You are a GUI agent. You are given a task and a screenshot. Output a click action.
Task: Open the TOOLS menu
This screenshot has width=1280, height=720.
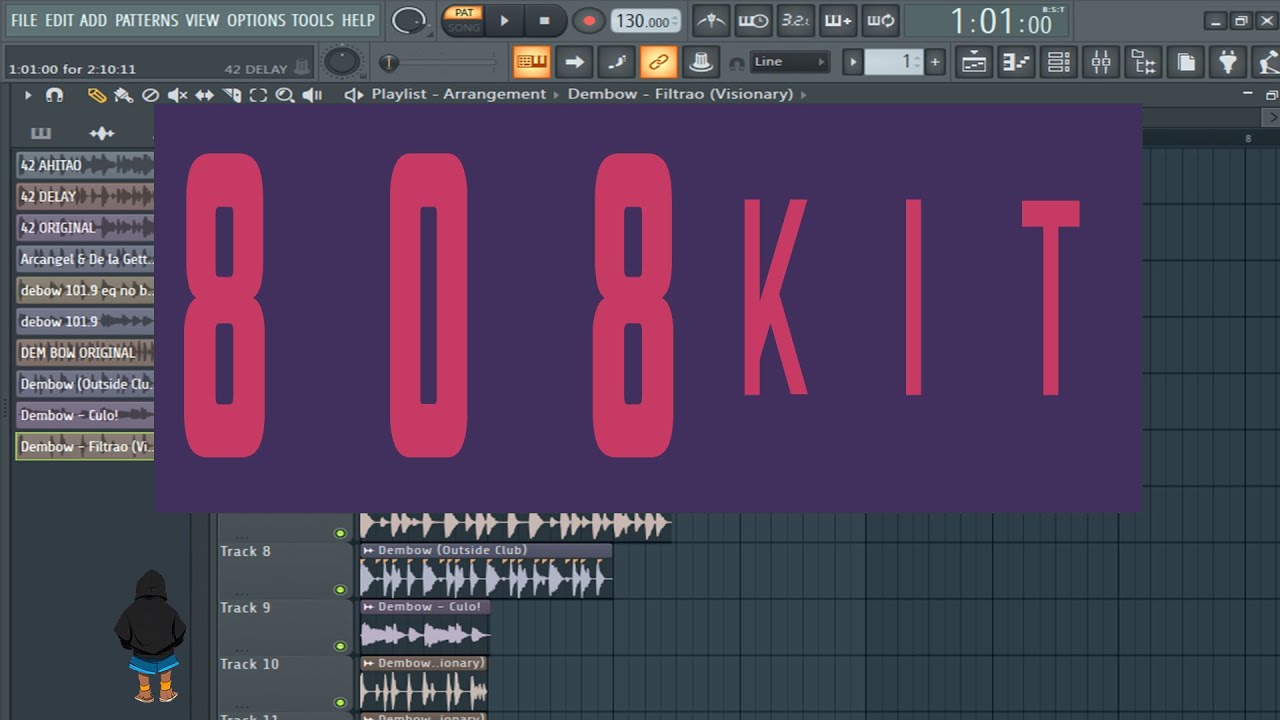313,20
